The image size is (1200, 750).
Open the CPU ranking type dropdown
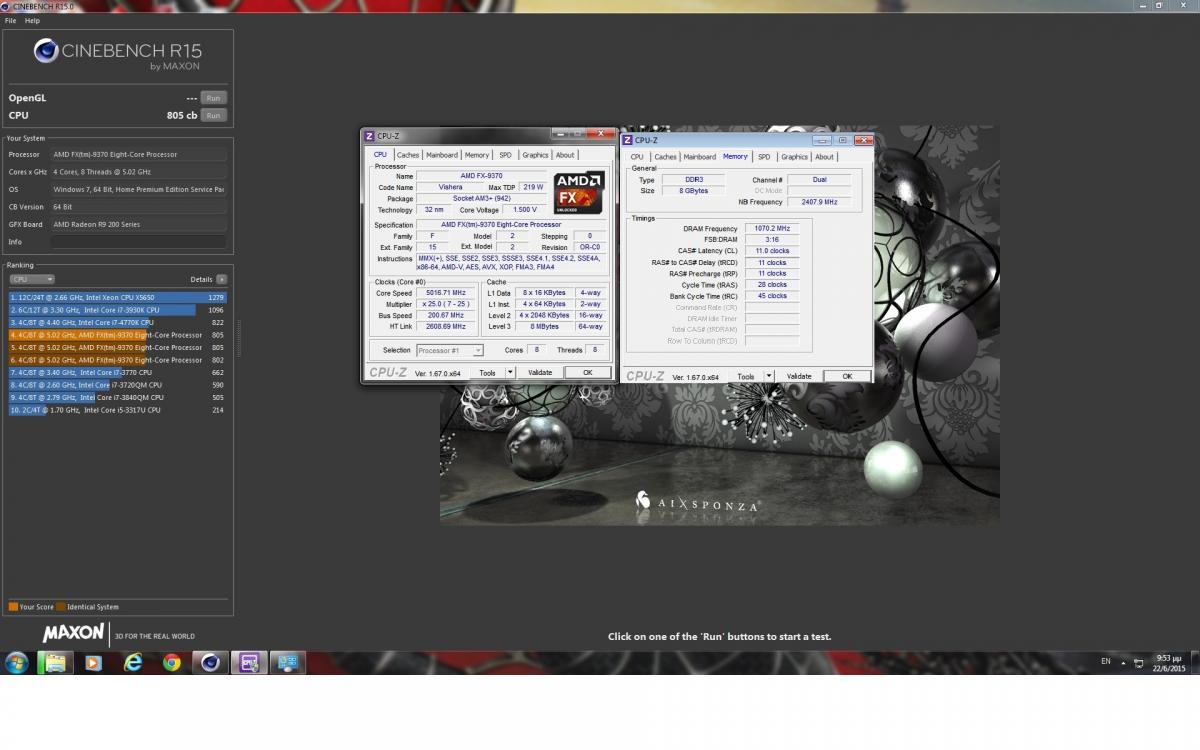click(32, 279)
